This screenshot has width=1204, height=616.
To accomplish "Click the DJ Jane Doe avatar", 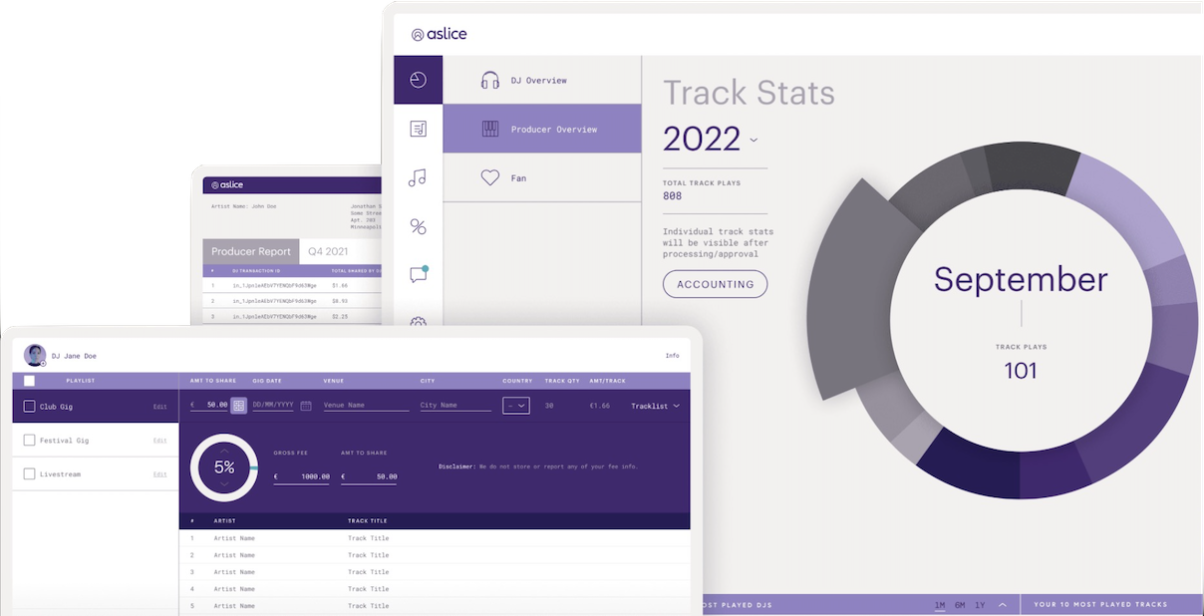I will click(35, 355).
